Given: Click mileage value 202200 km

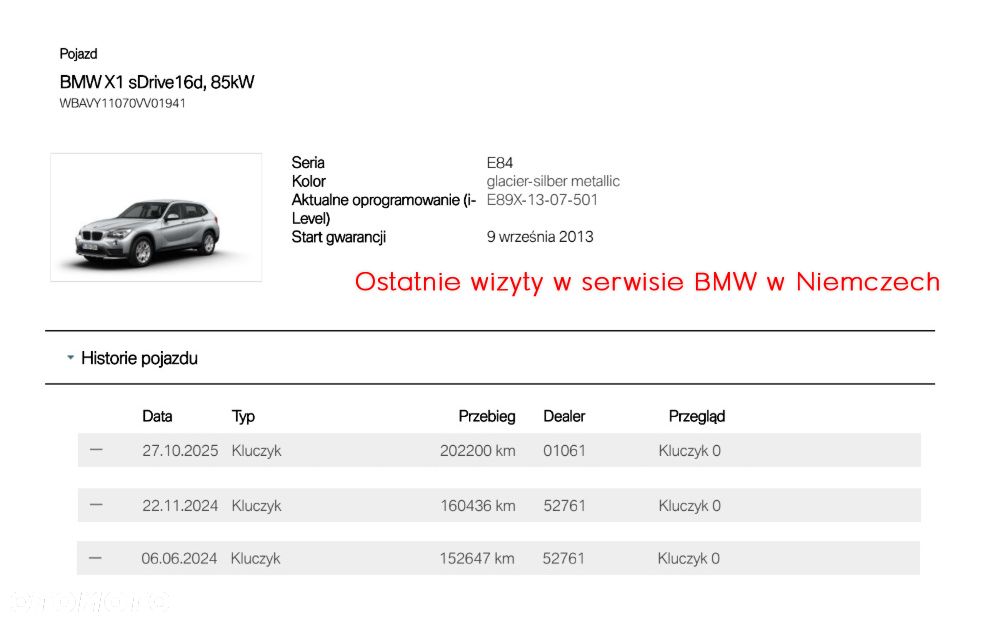Looking at the screenshot, I should (478, 450).
